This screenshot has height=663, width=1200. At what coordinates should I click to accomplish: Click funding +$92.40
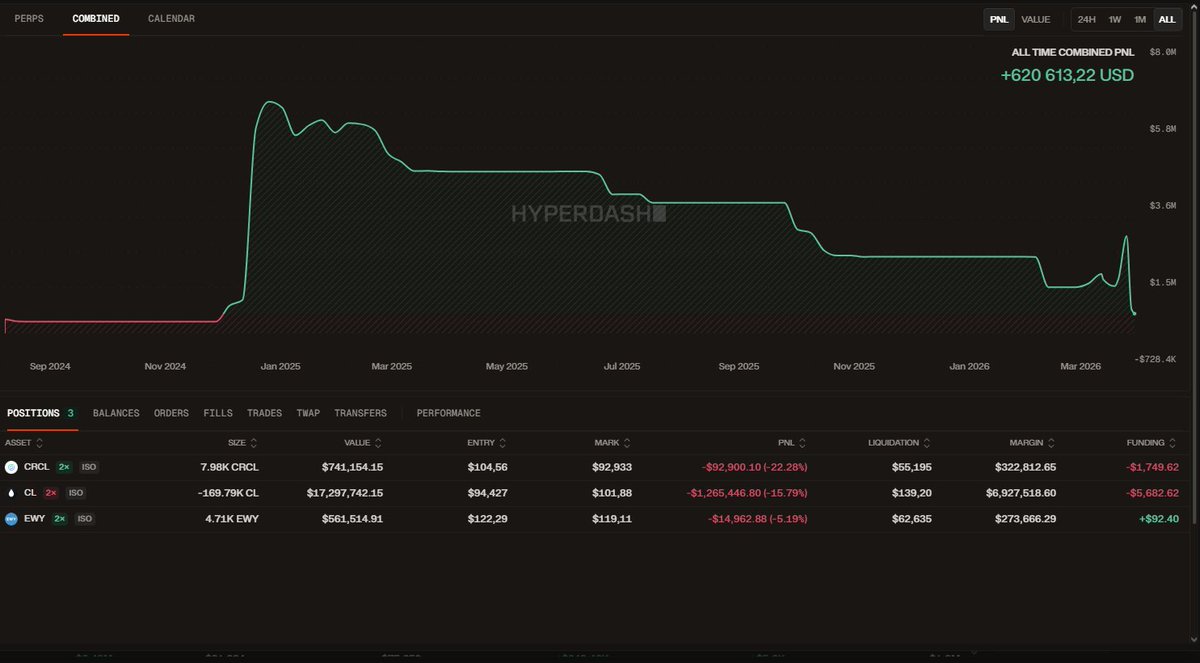click(1157, 519)
